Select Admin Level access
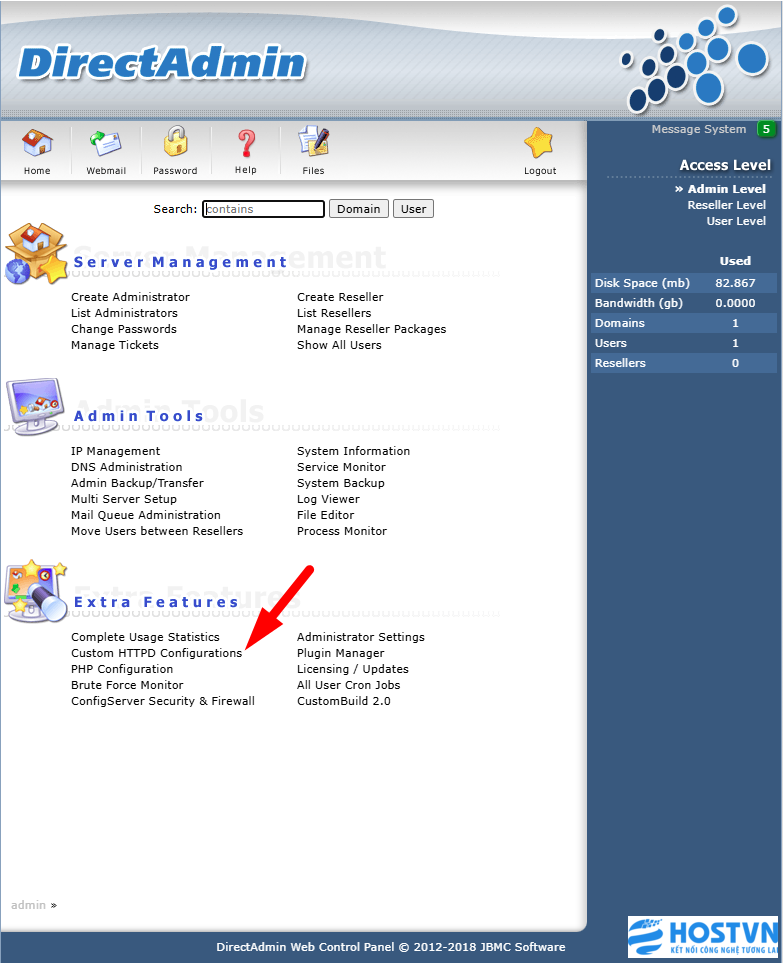This screenshot has height=963, width=783. pos(727,189)
